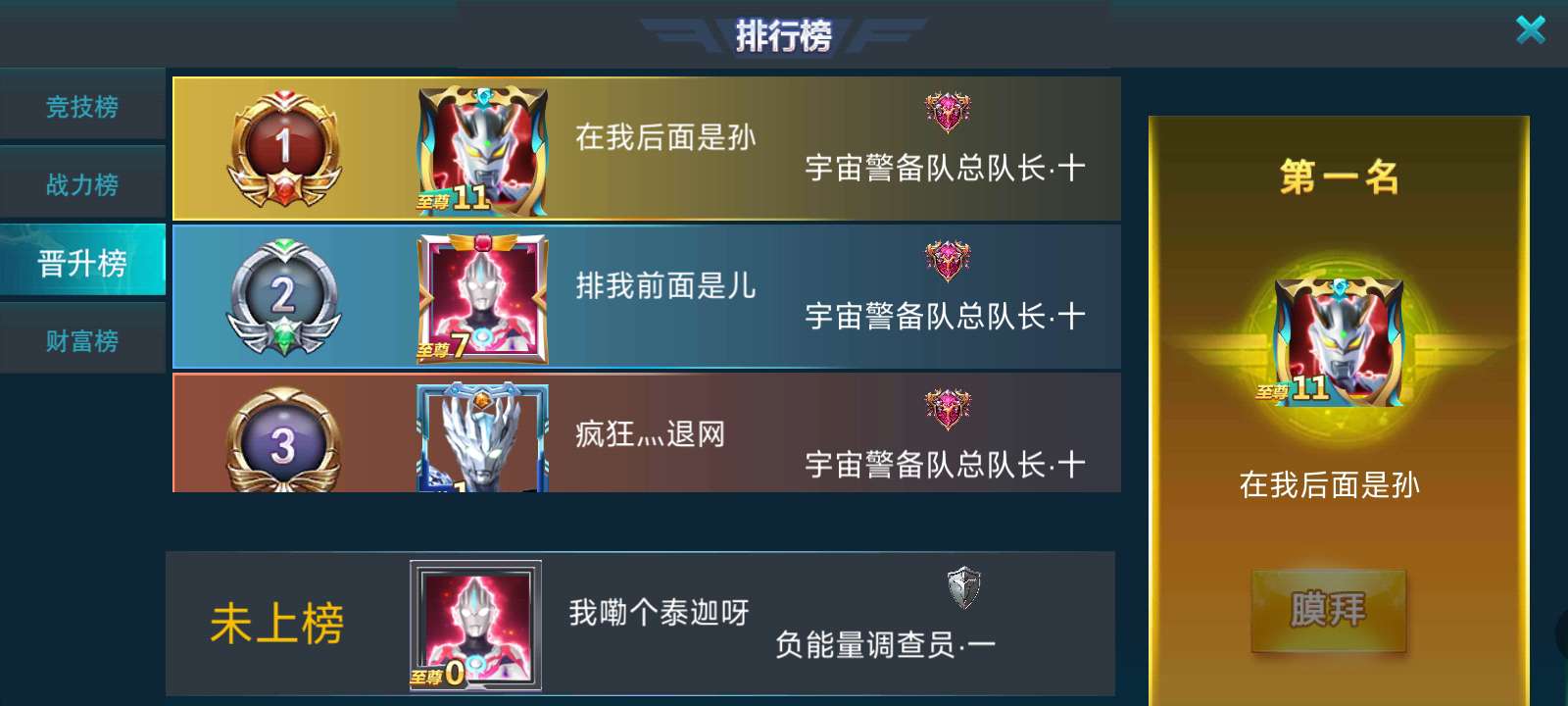Viewport: 1568px width, 706px height.
Task: Click the rank 1 gold medal icon
Action: 284,149
